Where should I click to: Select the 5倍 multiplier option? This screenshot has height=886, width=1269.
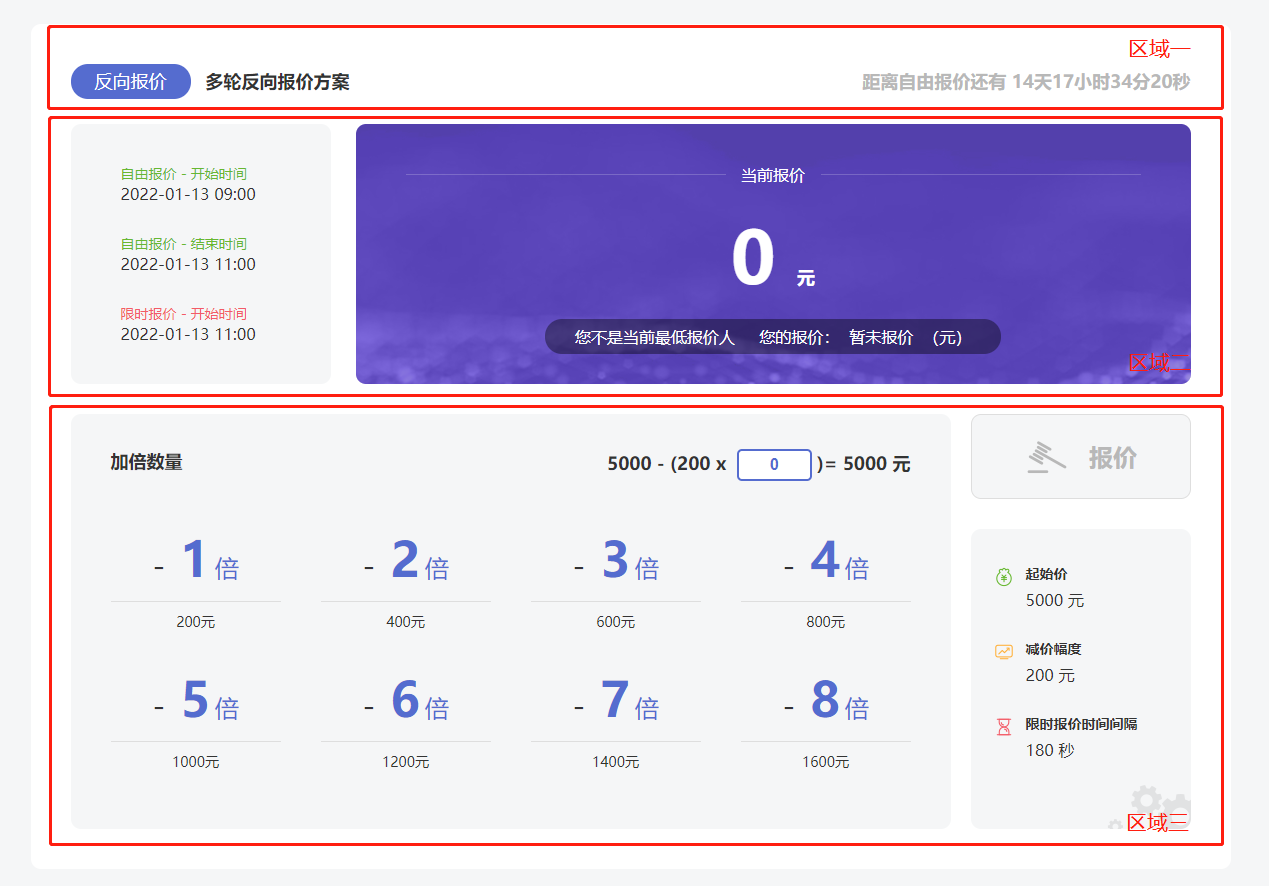coord(196,702)
